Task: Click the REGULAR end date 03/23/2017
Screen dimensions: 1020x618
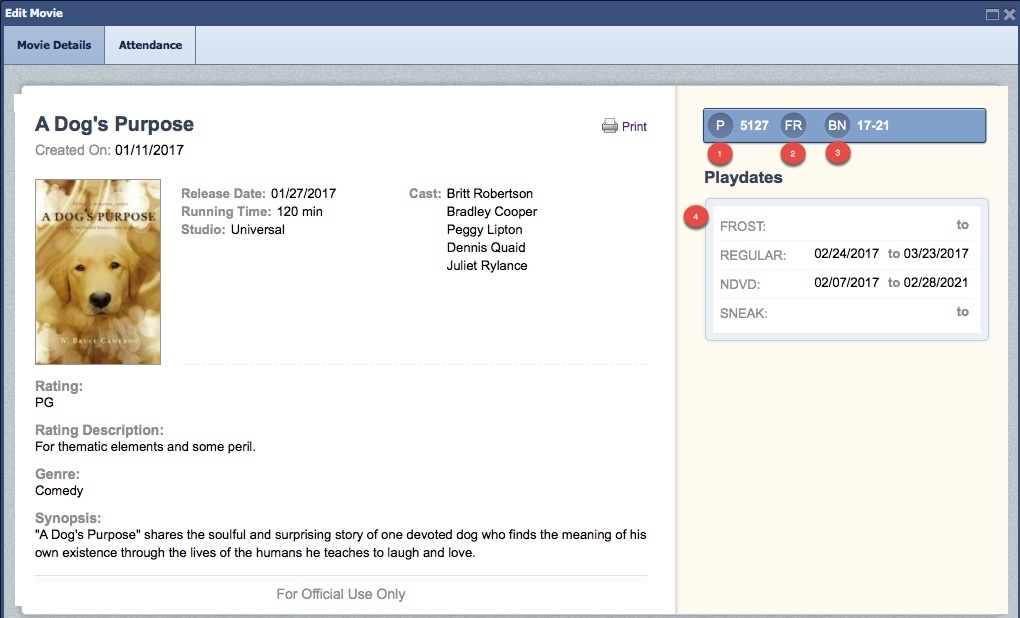Action: pos(936,254)
